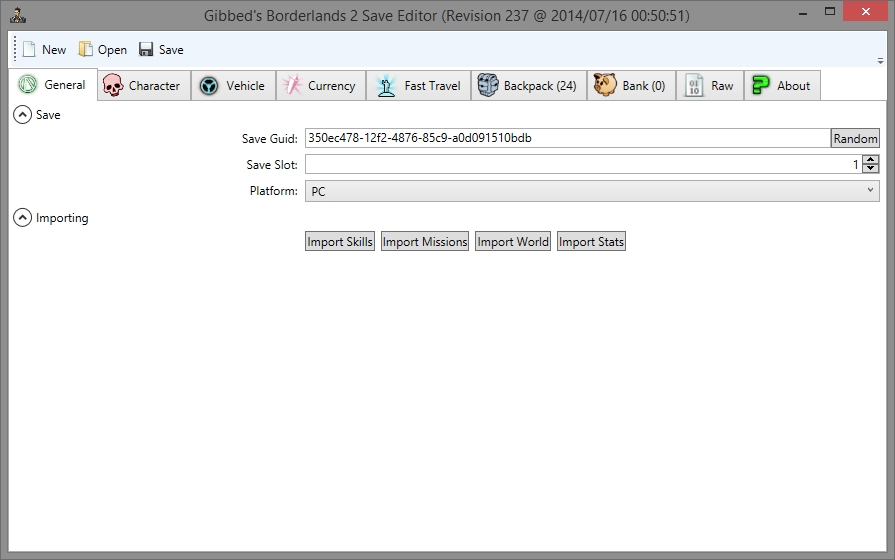Click the Open folder toolbar icon
This screenshot has width=895, height=560.
pos(86,50)
